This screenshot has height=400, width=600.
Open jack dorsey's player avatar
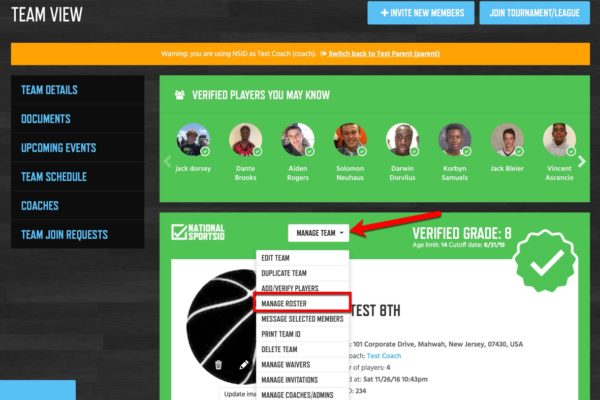(x=193, y=140)
